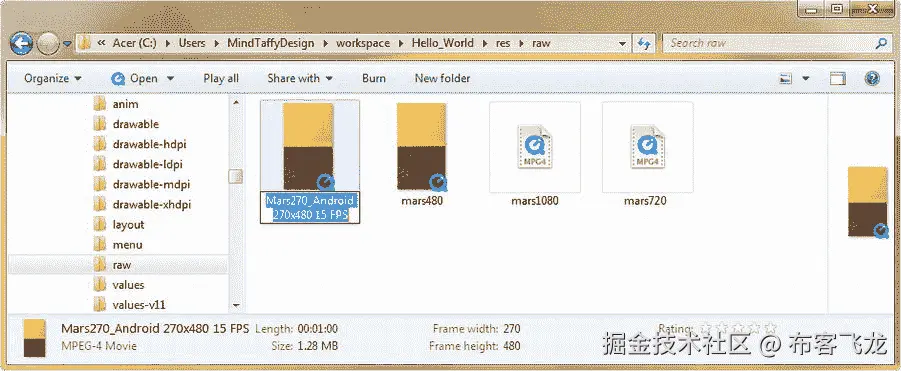The image size is (901, 371).
Task: Expand the Open button dropdown arrow
Action: (x=171, y=79)
